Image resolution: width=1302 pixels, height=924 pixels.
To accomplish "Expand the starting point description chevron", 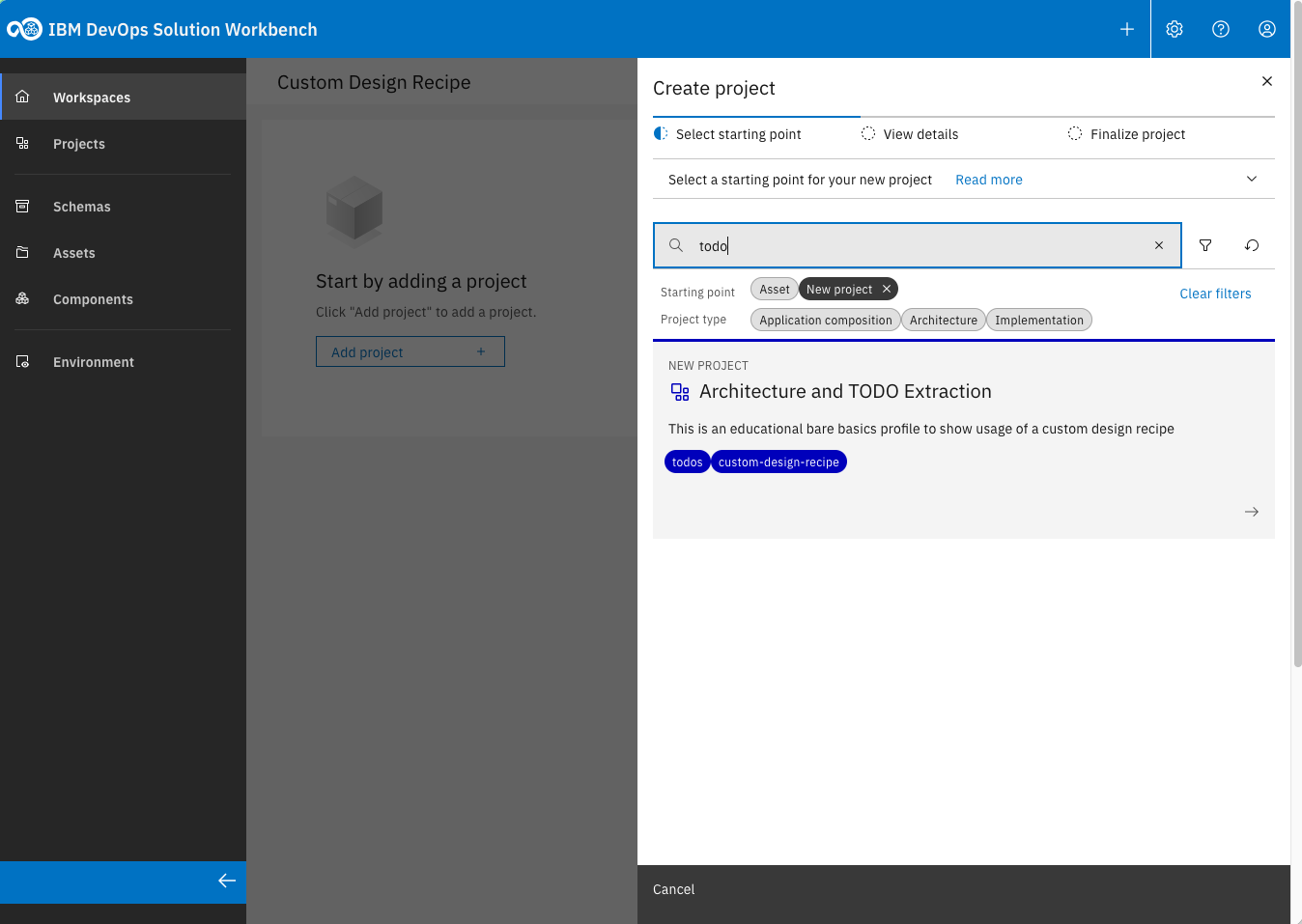I will click(x=1252, y=179).
